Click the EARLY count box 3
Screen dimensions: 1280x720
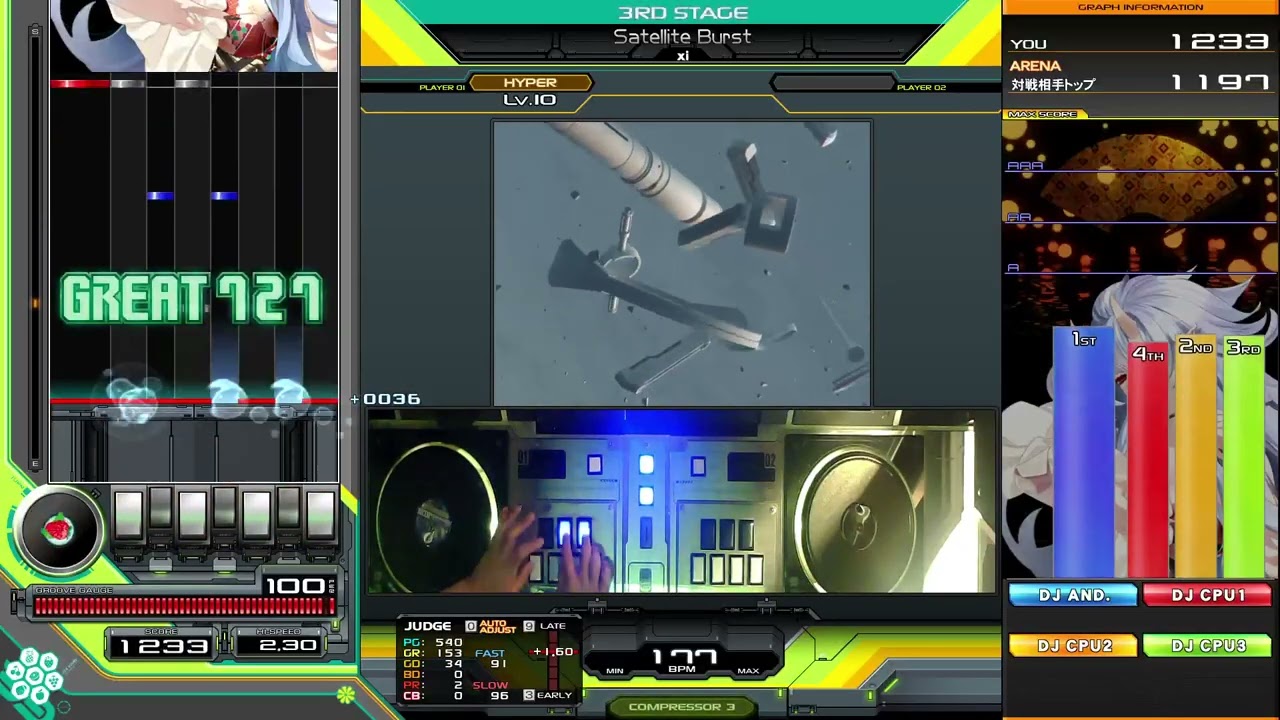coord(529,695)
